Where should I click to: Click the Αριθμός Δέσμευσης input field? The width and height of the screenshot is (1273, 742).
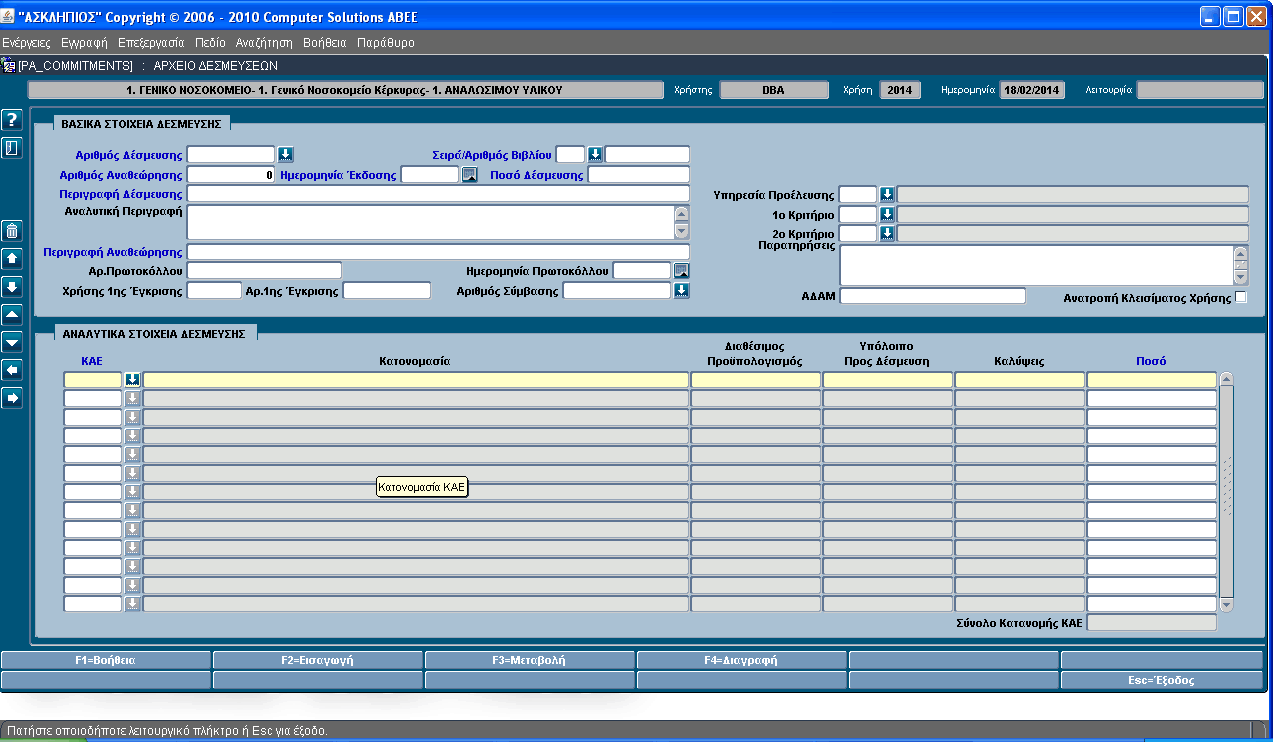pos(231,154)
